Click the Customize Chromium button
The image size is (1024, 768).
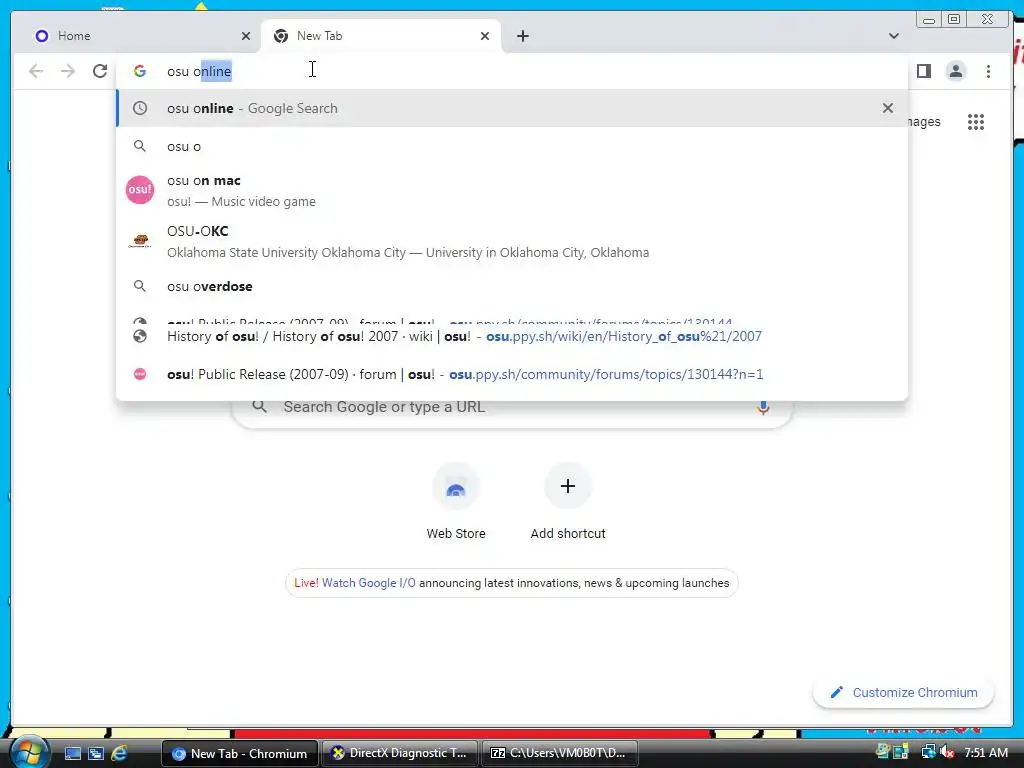pyautogui.click(x=903, y=692)
